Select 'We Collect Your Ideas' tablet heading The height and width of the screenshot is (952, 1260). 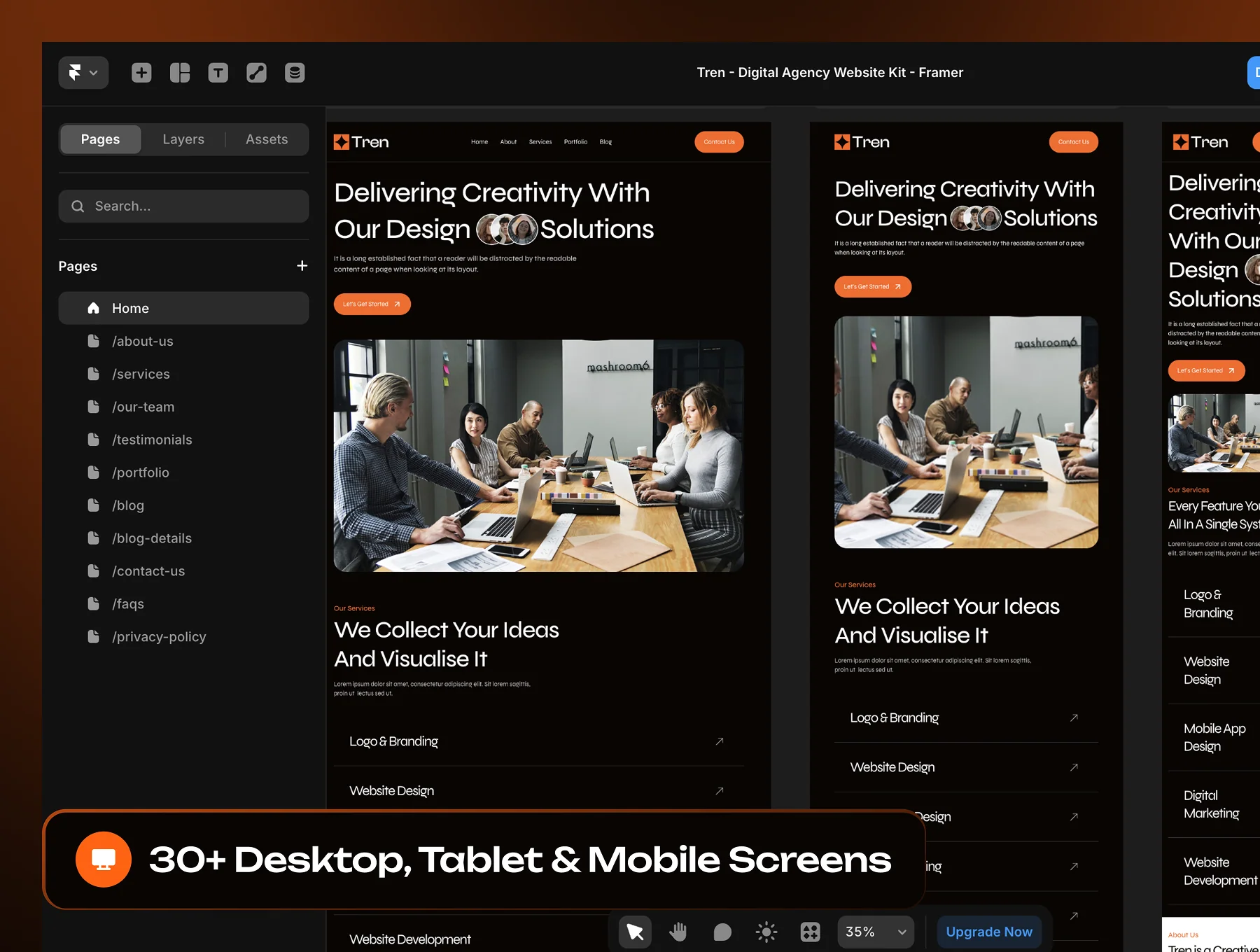point(947,620)
